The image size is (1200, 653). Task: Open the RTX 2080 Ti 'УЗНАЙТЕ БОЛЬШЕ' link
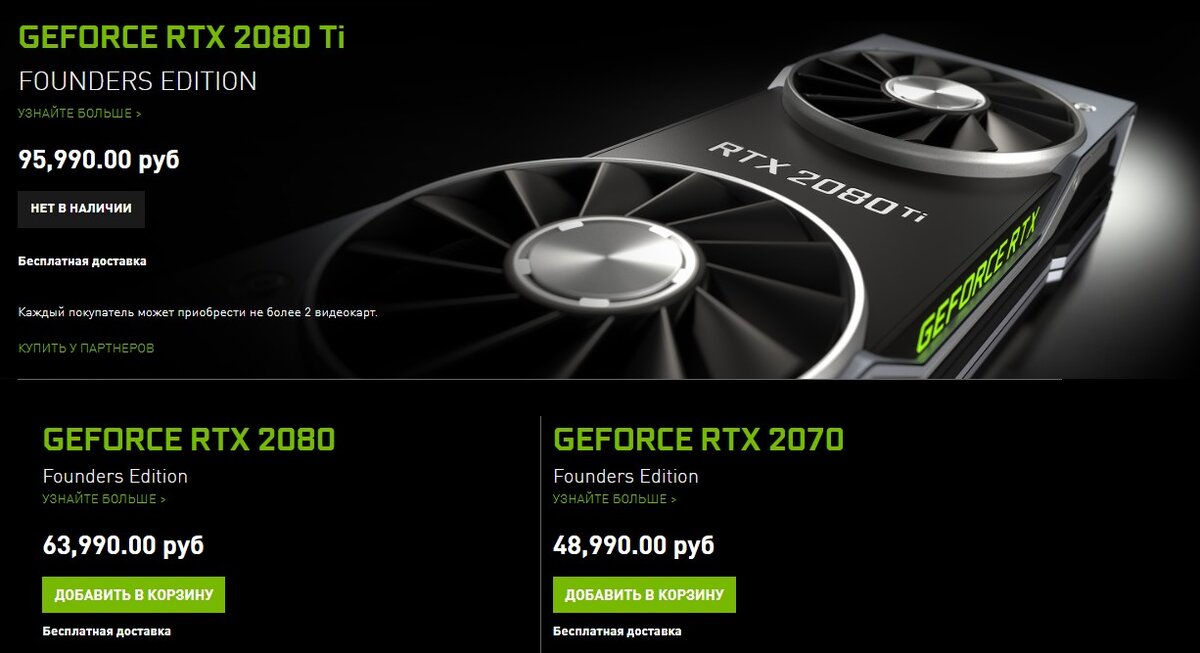click(x=80, y=114)
